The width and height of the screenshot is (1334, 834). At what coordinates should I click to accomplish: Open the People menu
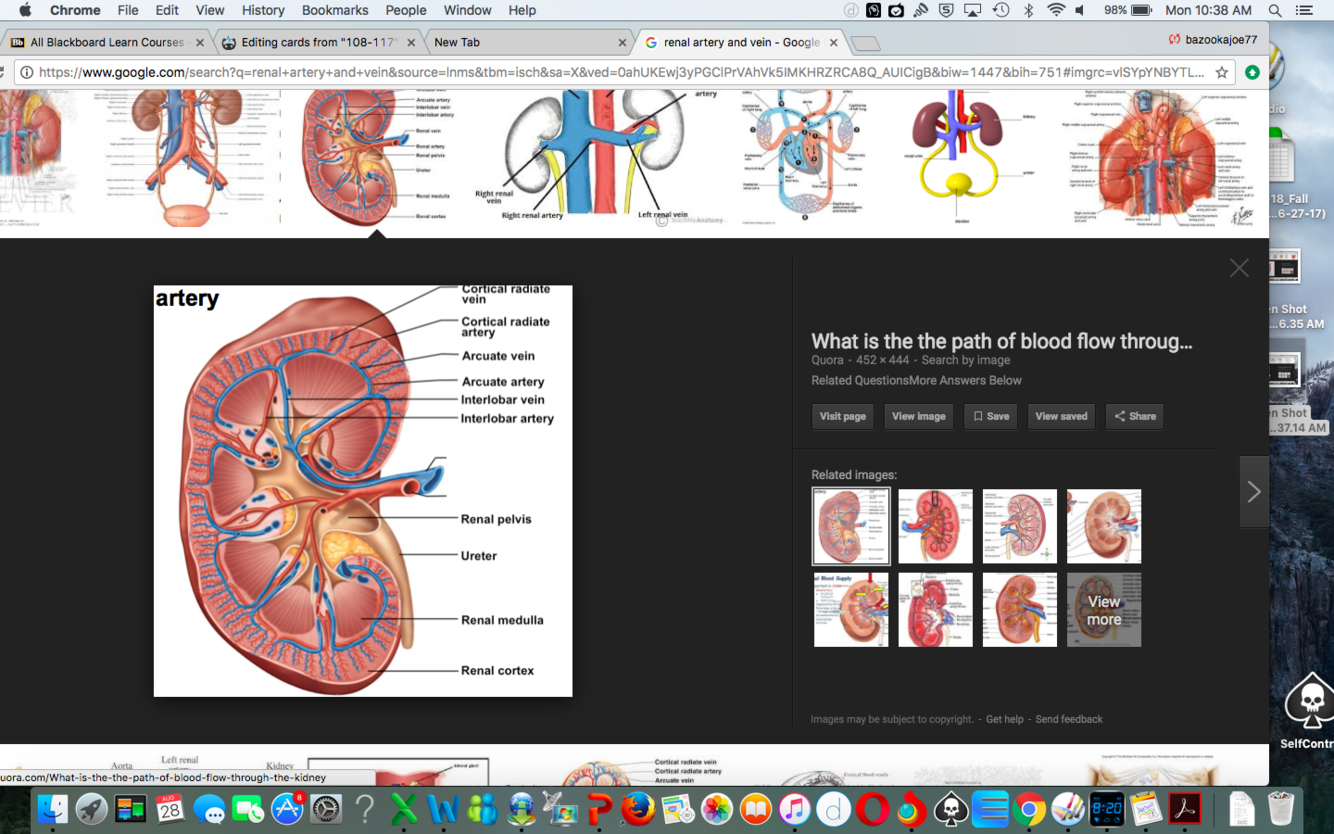click(x=406, y=10)
